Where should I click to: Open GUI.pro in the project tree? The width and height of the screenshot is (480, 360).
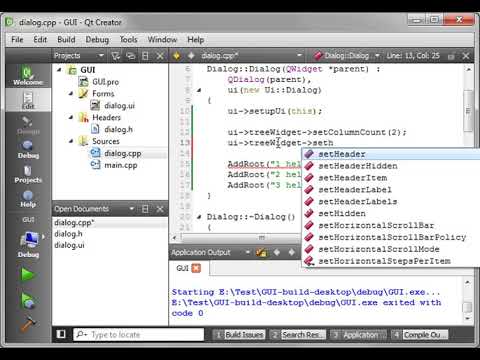tap(105, 82)
